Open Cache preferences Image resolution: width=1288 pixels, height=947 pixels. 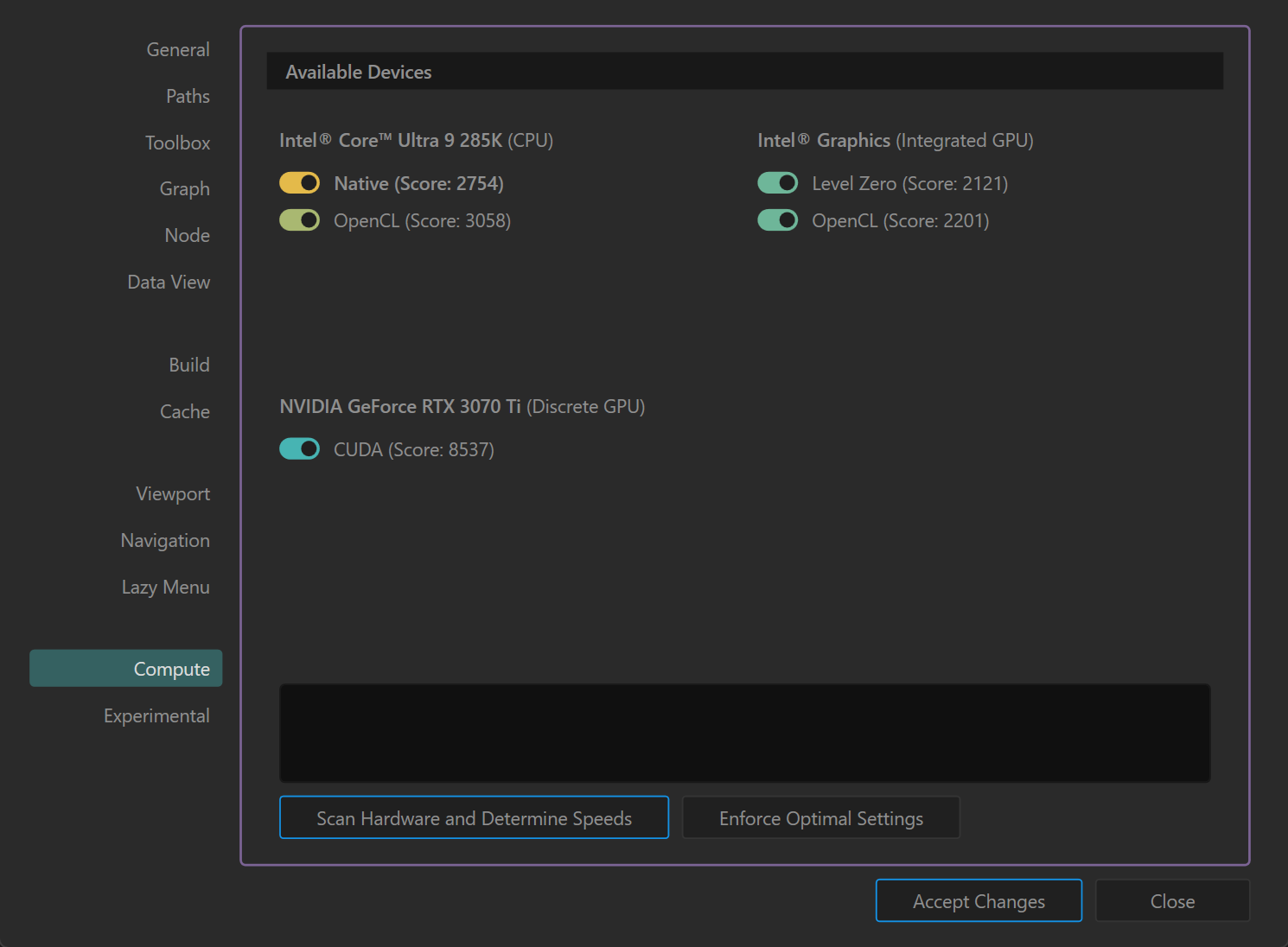[x=184, y=412]
